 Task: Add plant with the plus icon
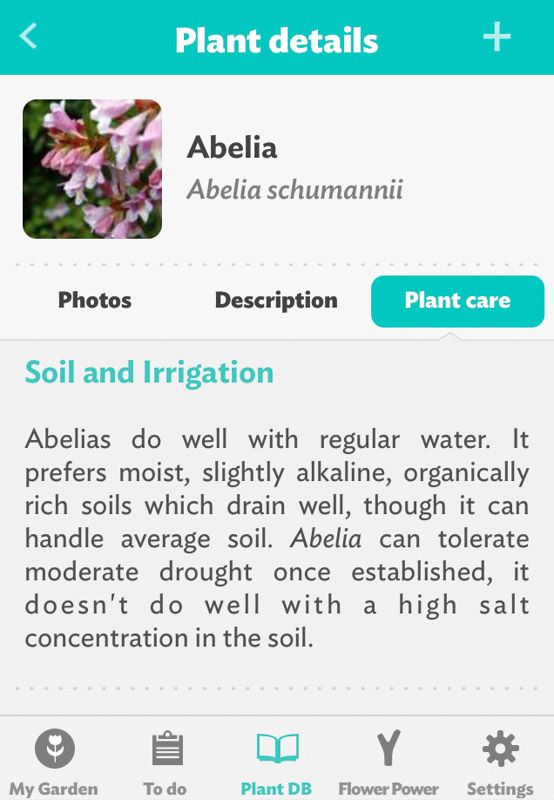[497, 37]
